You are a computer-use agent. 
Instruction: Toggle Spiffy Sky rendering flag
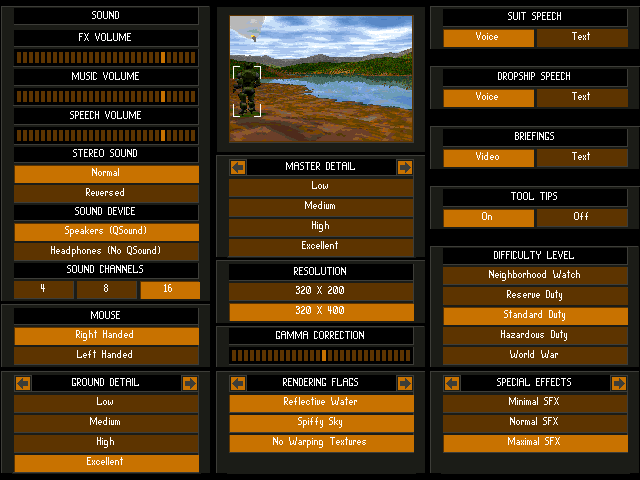point(321,423)
